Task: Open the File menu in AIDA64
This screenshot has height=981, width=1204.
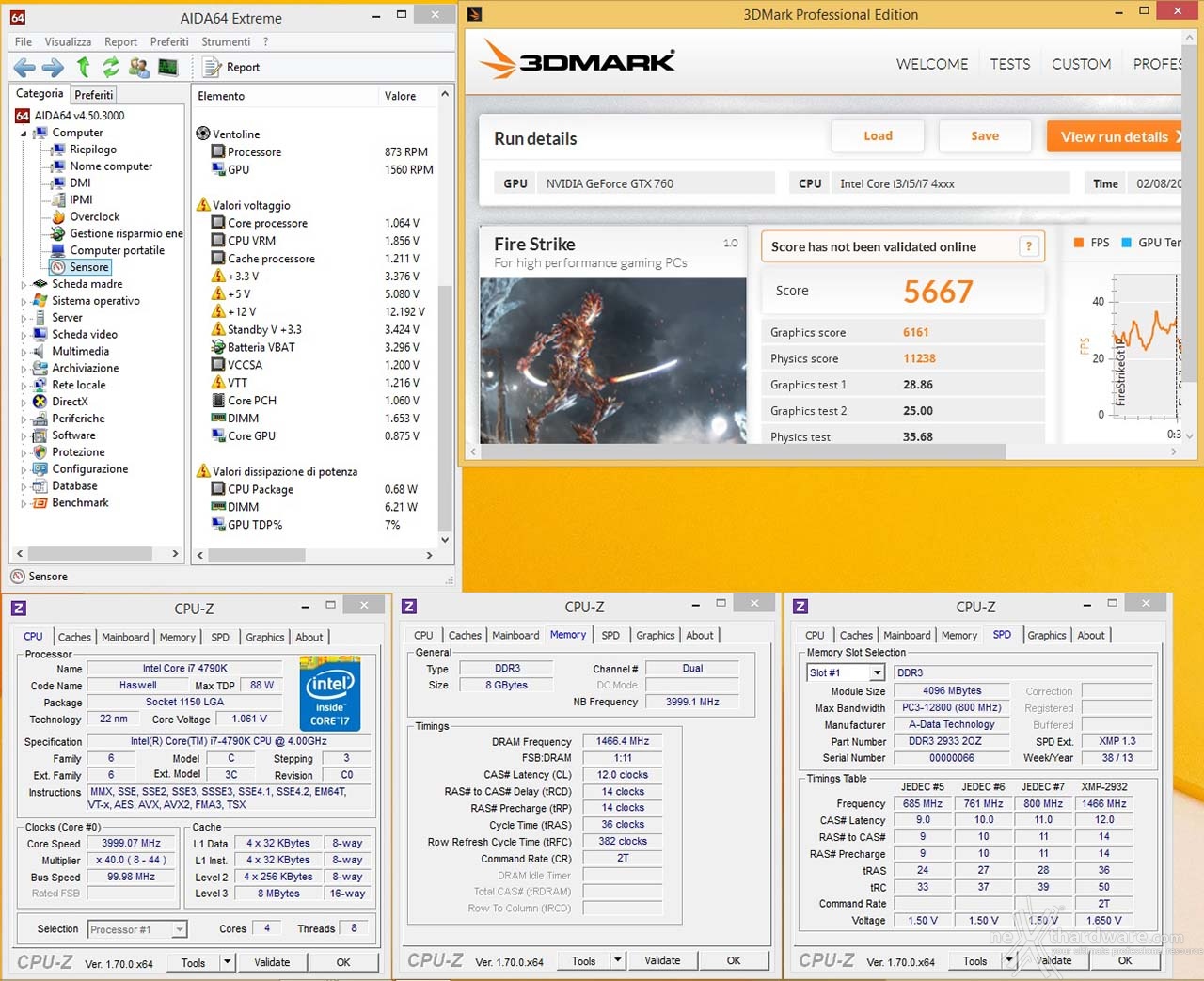Action: click(24, 41)
